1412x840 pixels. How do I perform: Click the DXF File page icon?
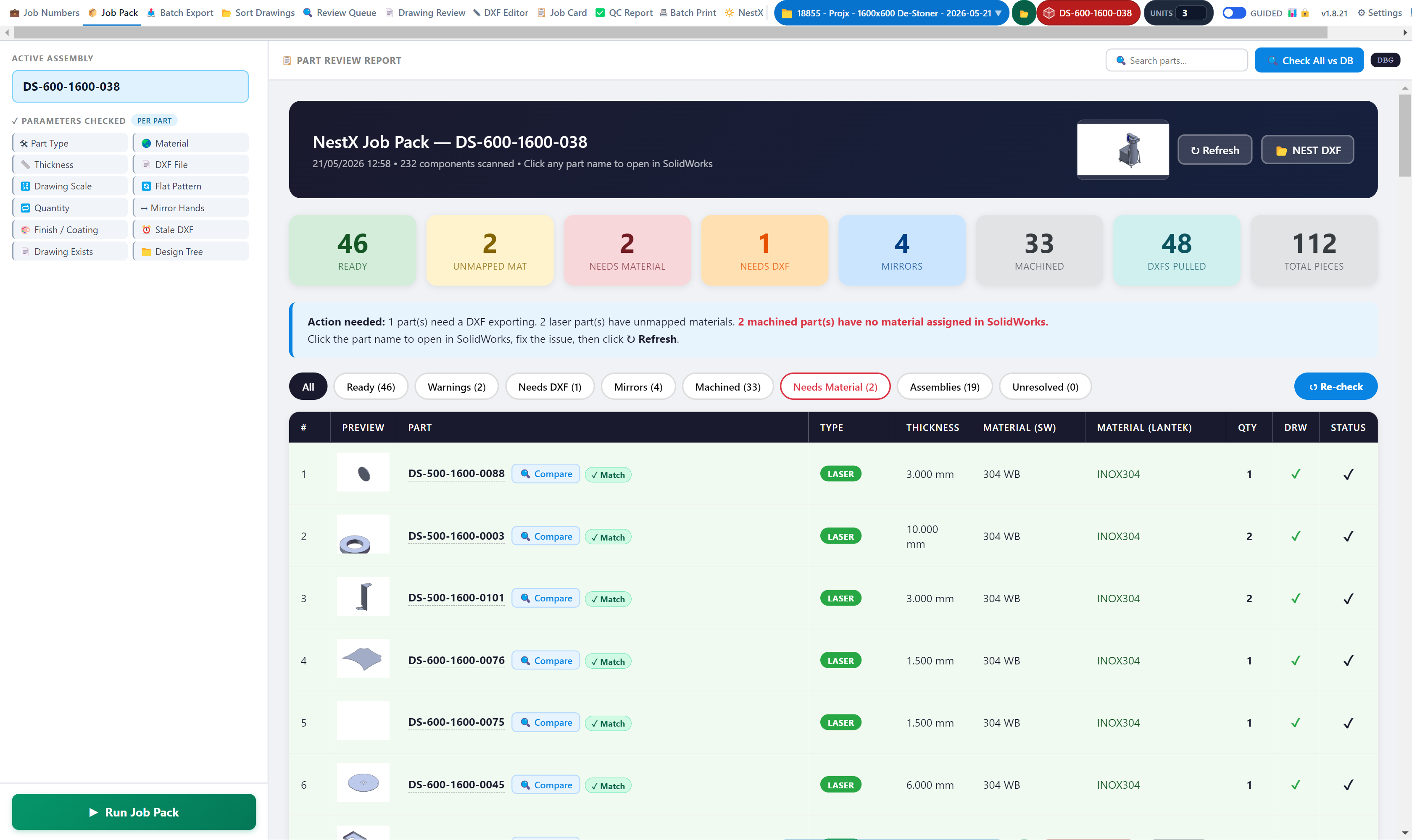pyautogui.click(x=146, y=165)
